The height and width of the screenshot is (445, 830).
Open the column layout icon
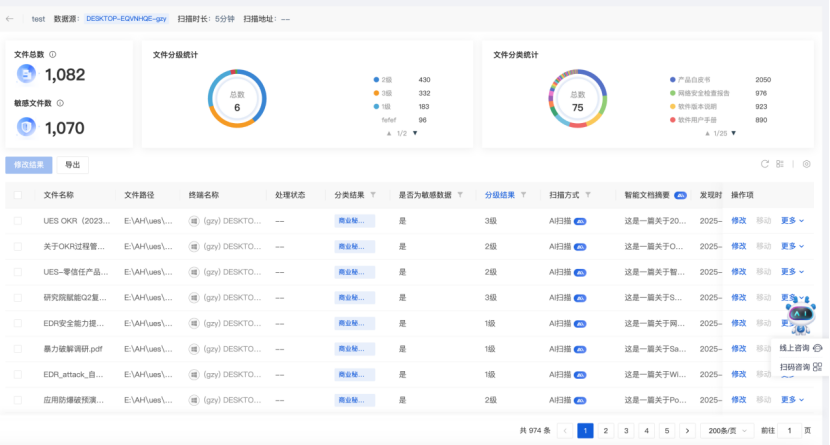780,164
